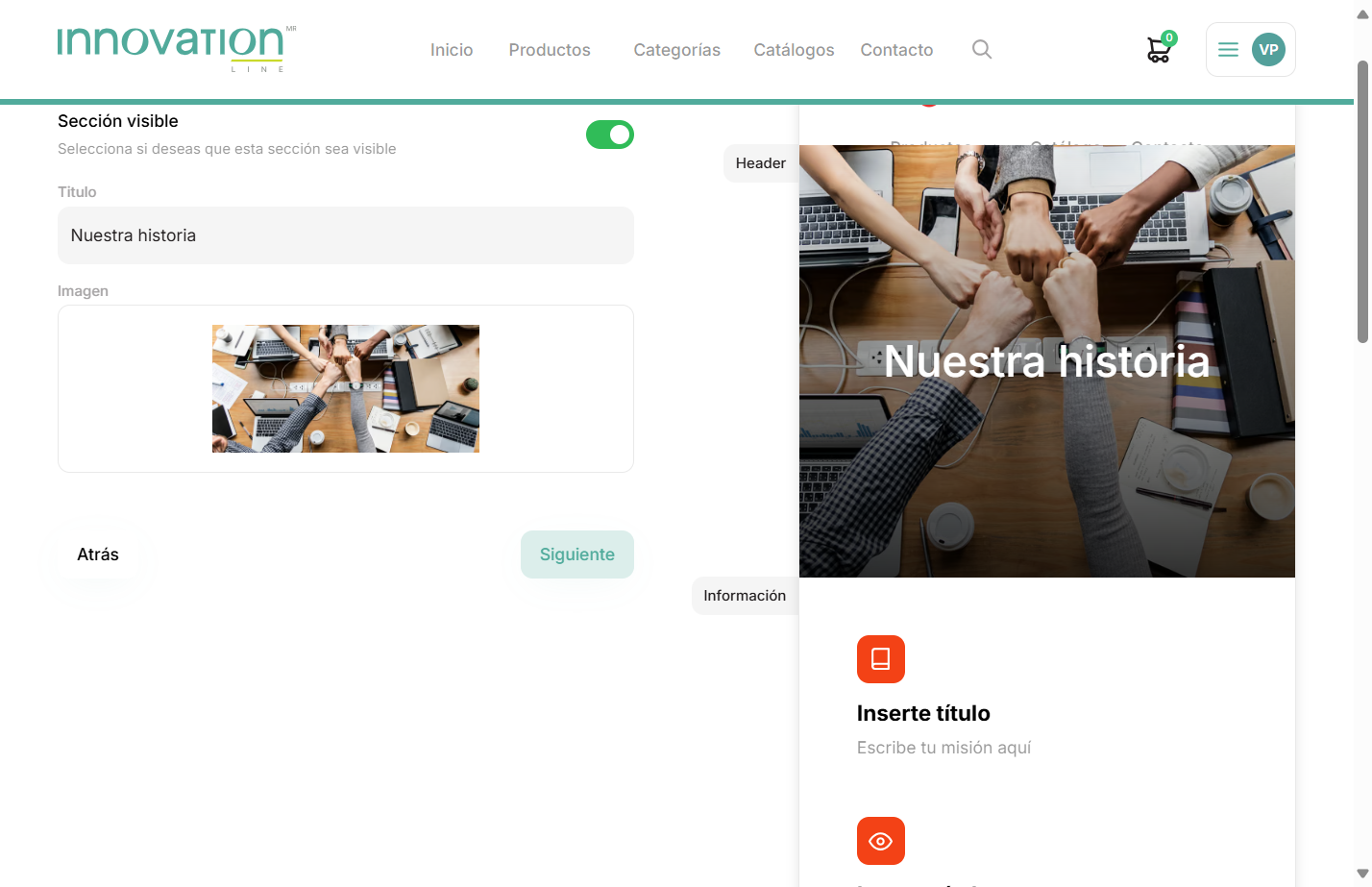Open the Categorías menu item
The image size is (1372, 887).
[x=677, y=50]
